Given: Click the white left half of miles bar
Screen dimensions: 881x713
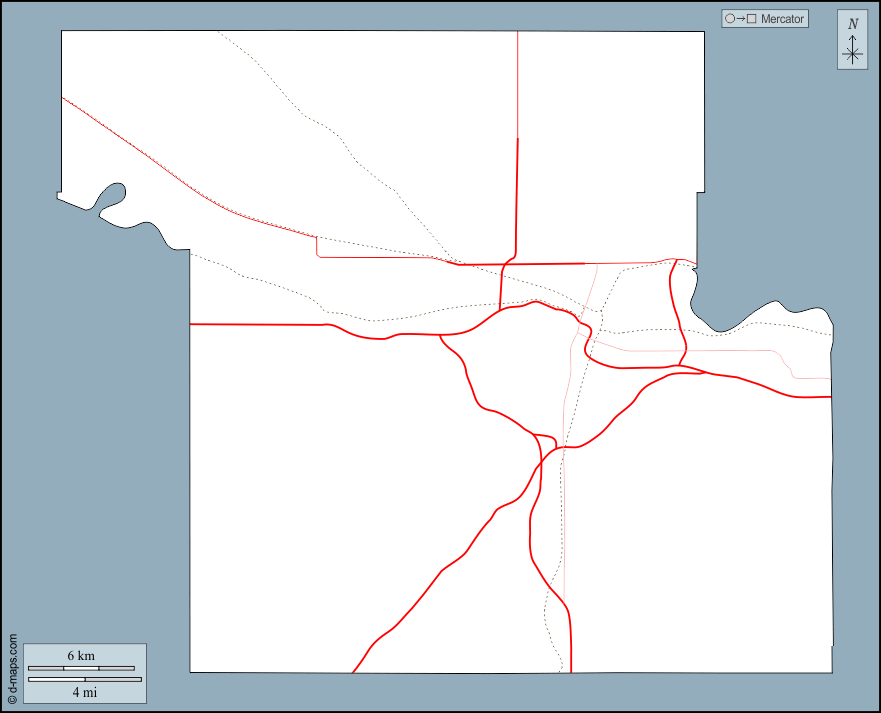Looking at the screenshot, I should coord(56,680).
